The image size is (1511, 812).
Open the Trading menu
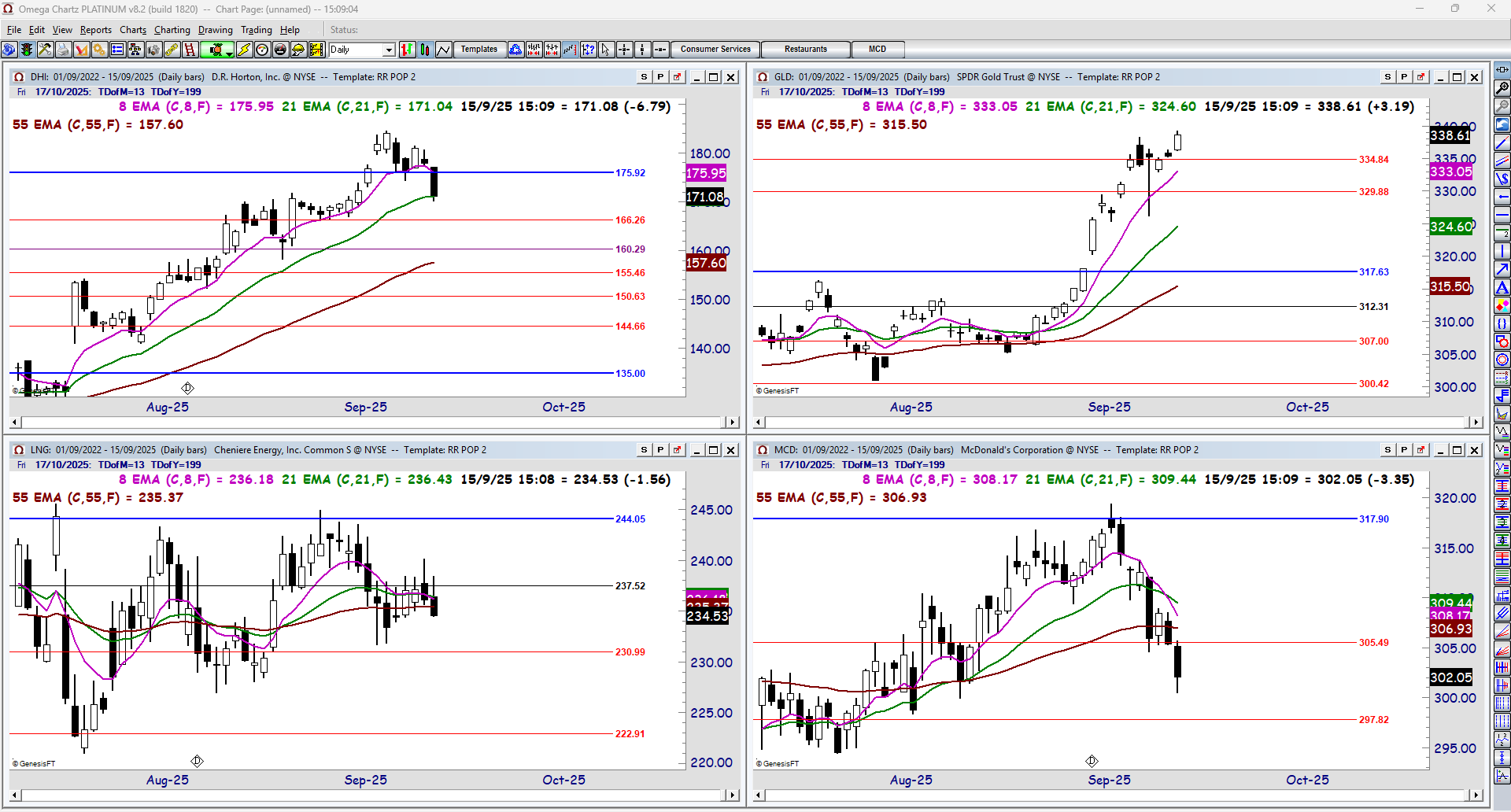click(257, 30)
